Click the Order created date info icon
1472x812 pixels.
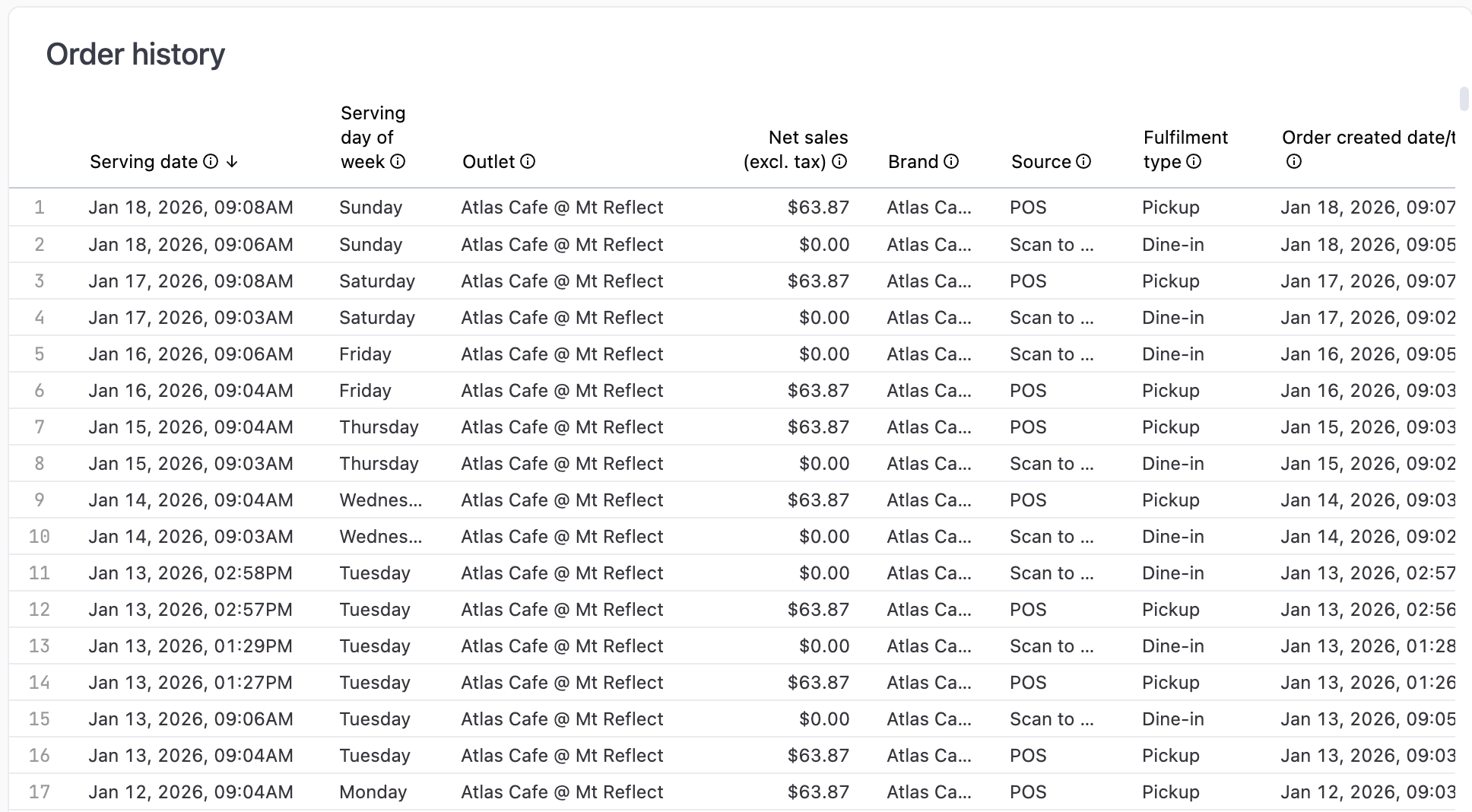(1293, 160)
